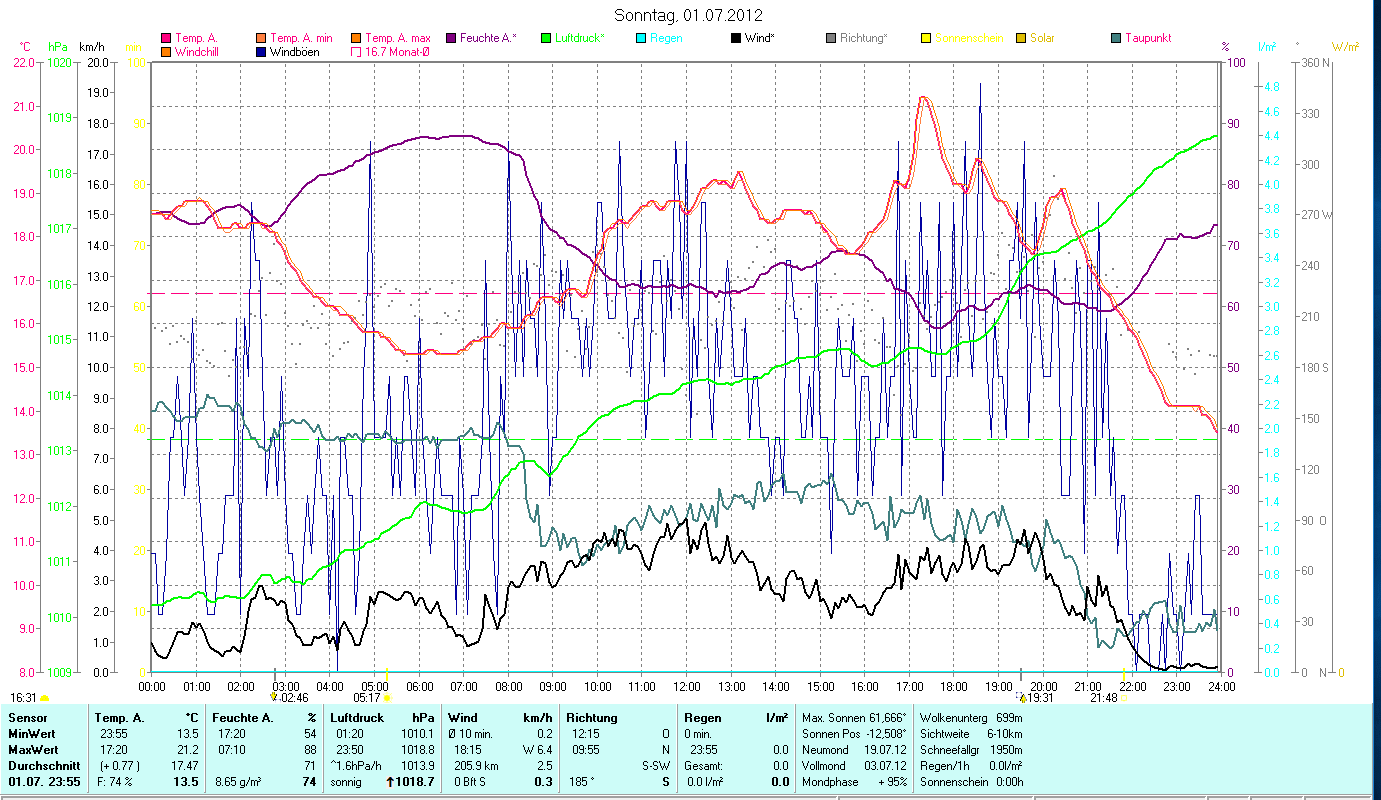Click the 06:00 time axis label
Screen dimensions: 1381x800
419,686
